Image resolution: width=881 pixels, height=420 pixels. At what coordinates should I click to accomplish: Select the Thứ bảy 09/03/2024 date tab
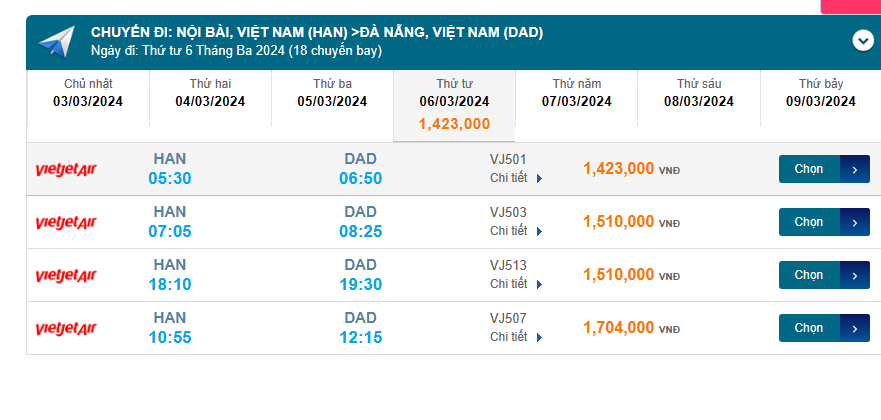820,93
